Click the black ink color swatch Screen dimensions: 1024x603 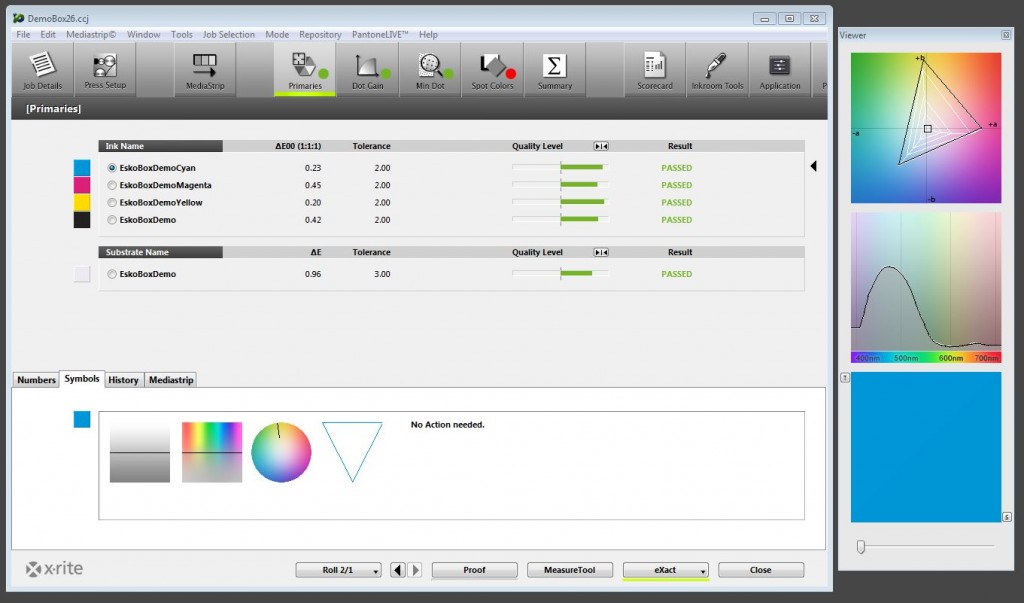82,220
